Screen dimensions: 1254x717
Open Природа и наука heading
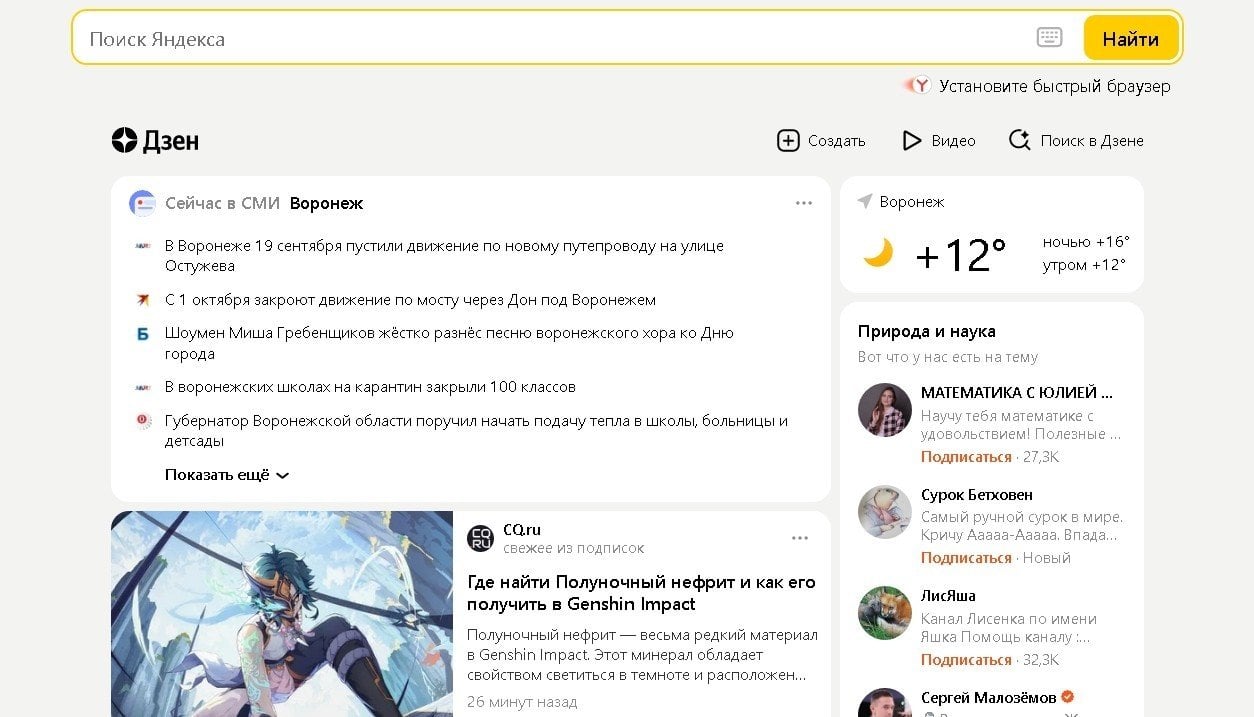926,331
